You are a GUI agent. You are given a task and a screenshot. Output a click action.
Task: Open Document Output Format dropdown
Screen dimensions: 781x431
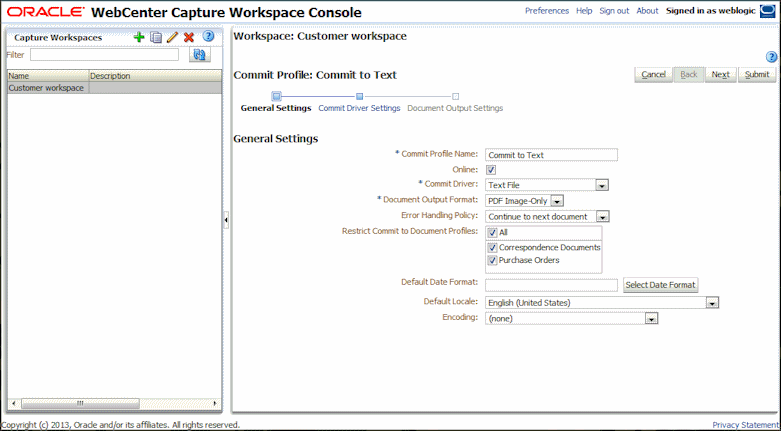point(557,201)
